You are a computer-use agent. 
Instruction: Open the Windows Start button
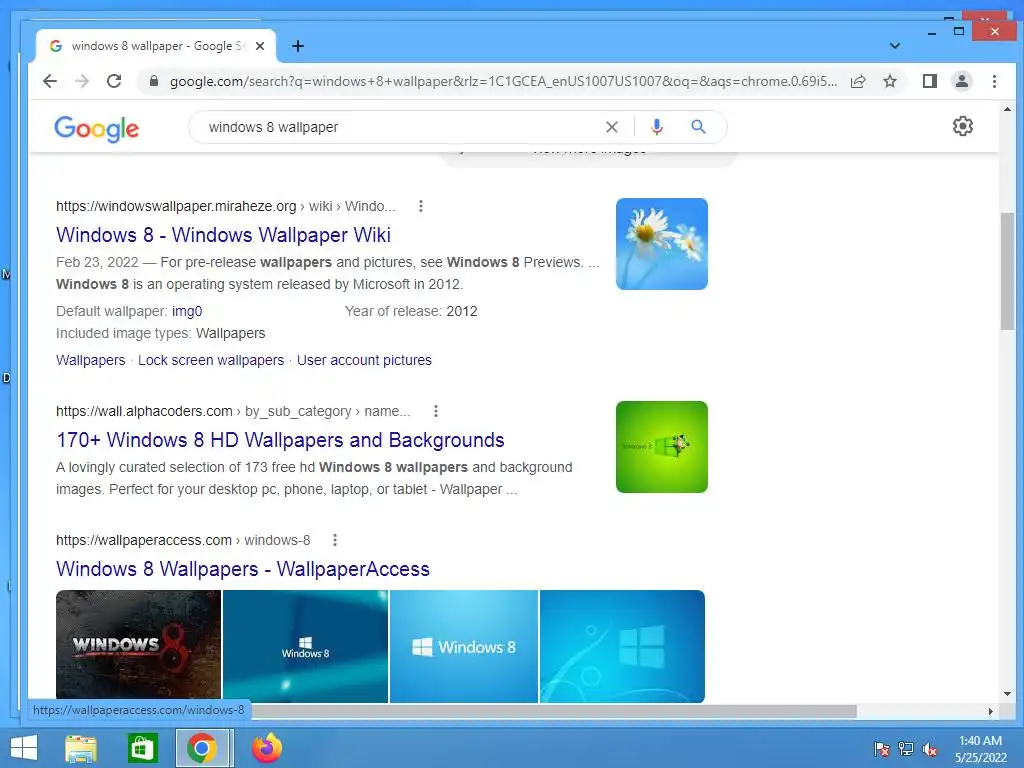click(24, 748)
